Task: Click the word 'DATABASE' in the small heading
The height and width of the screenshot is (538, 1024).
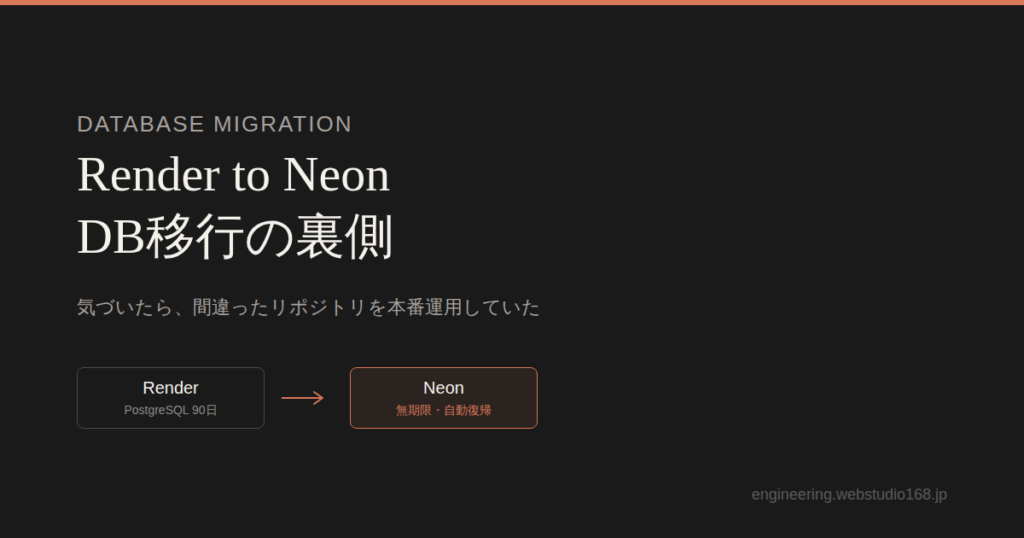Action: [x=140, y=124]
